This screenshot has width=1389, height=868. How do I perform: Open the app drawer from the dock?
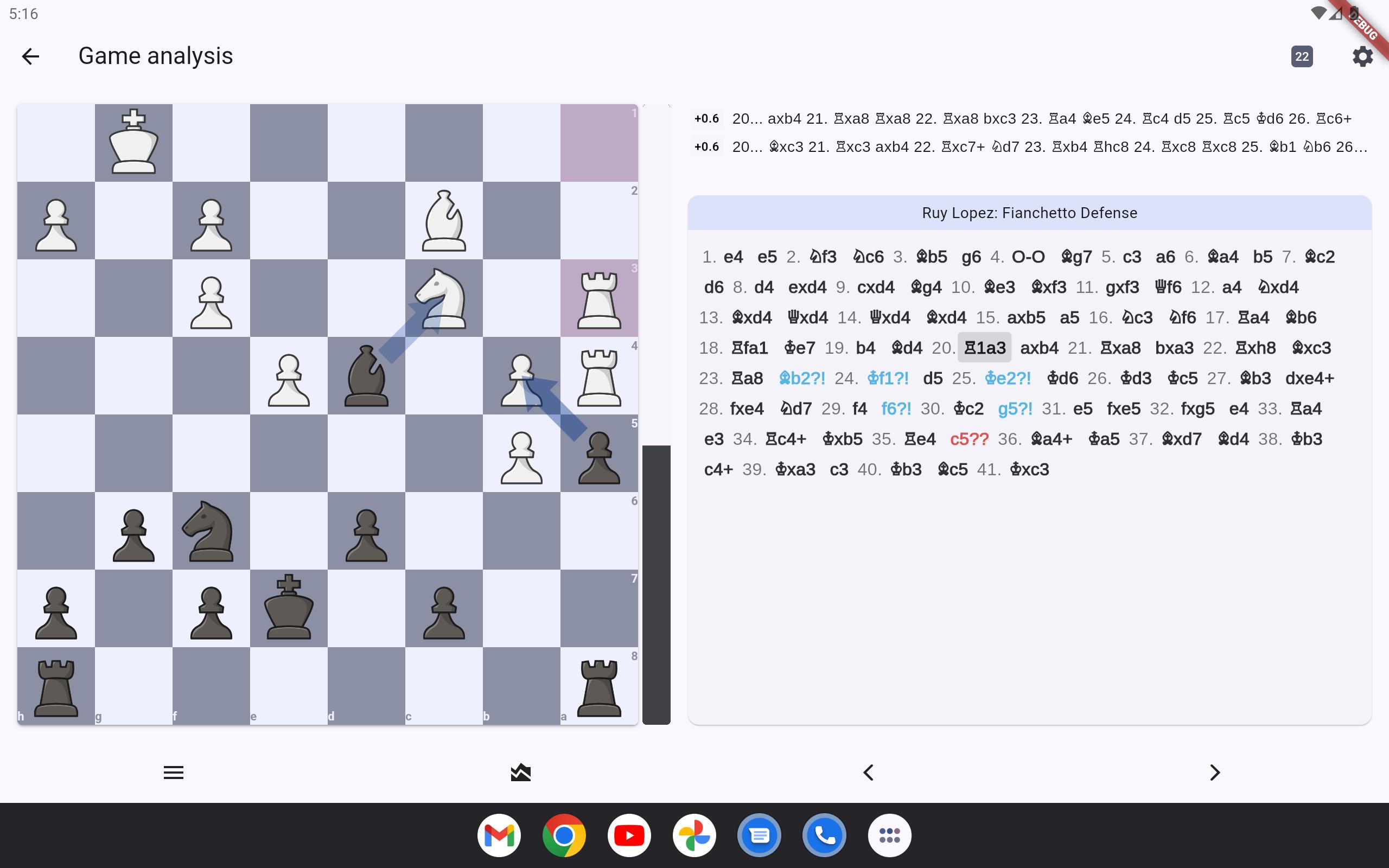pyautogui.click(x=890, y=835)
